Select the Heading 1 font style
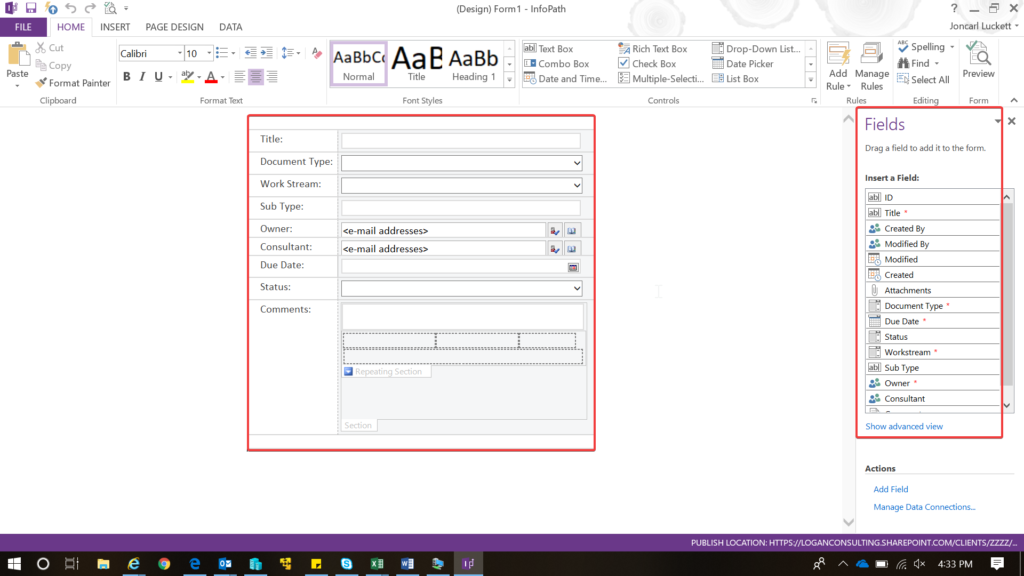The image size is (1024, 576). click(x=473, y=64)
